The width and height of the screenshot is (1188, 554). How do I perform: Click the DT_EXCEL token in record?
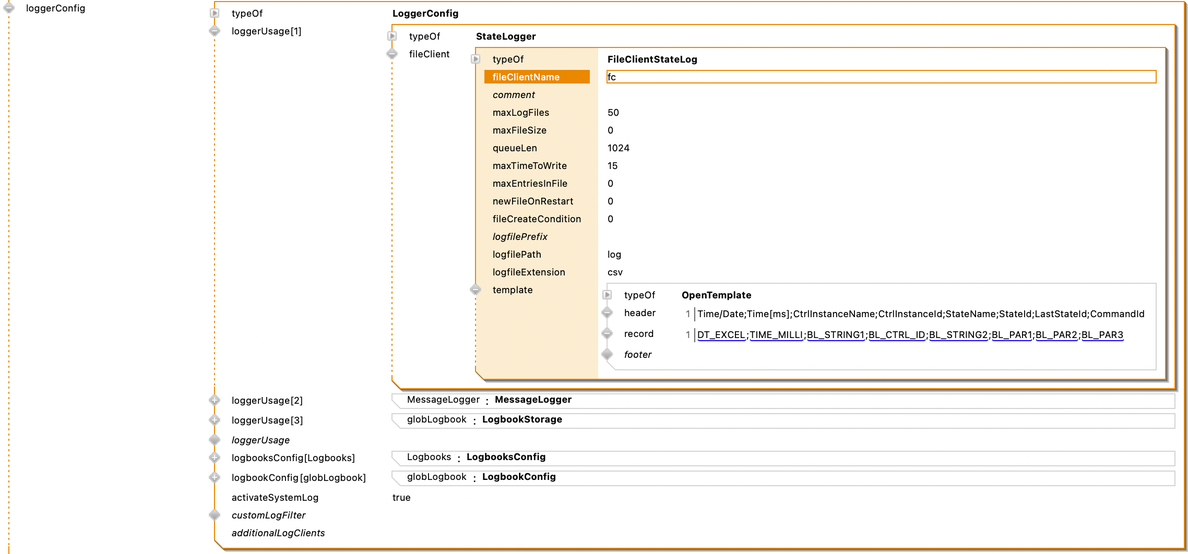(721, 335)
